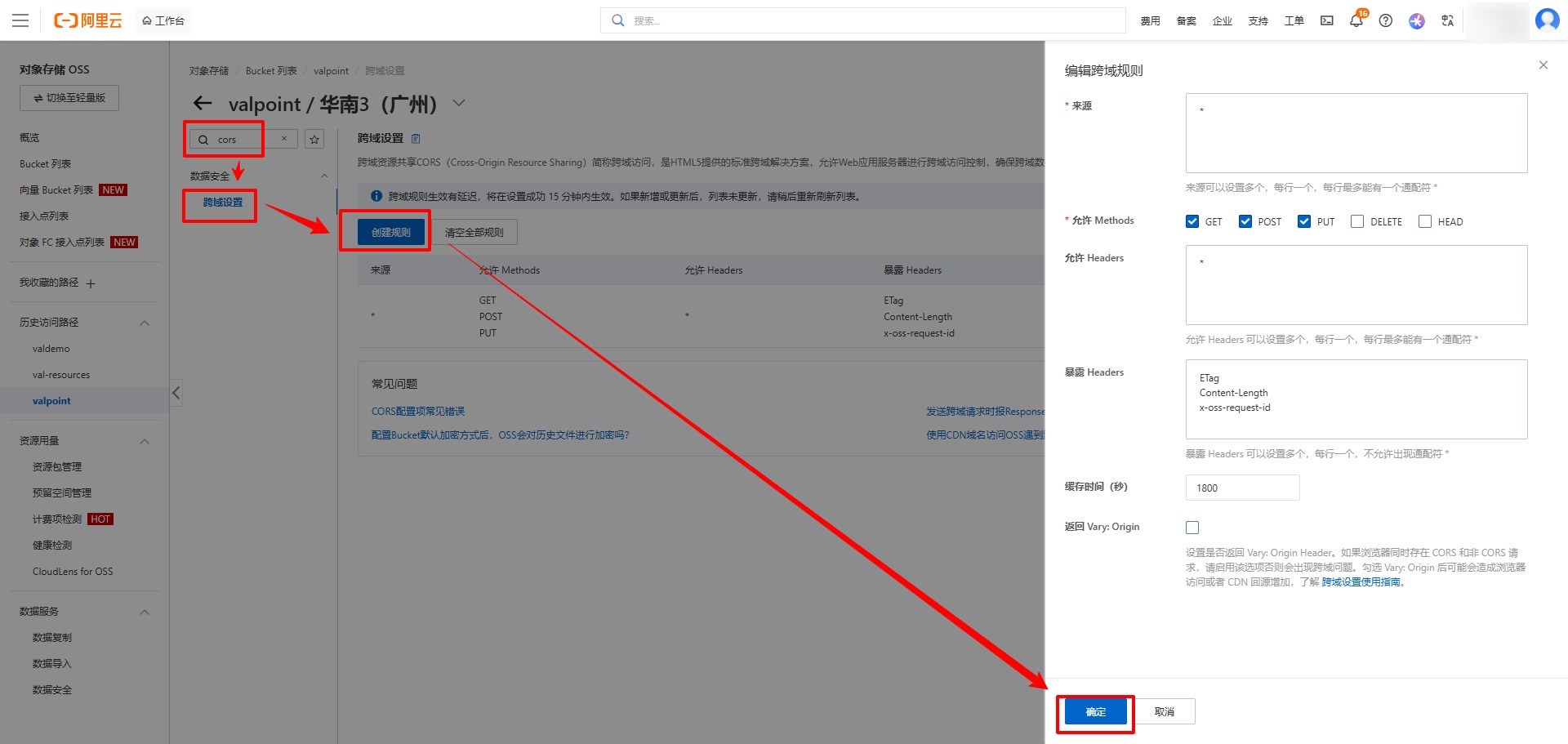This screenshot has width=1568, height=744.
Task: Open the bucket region switch dropdown
Action: [459, 103]
